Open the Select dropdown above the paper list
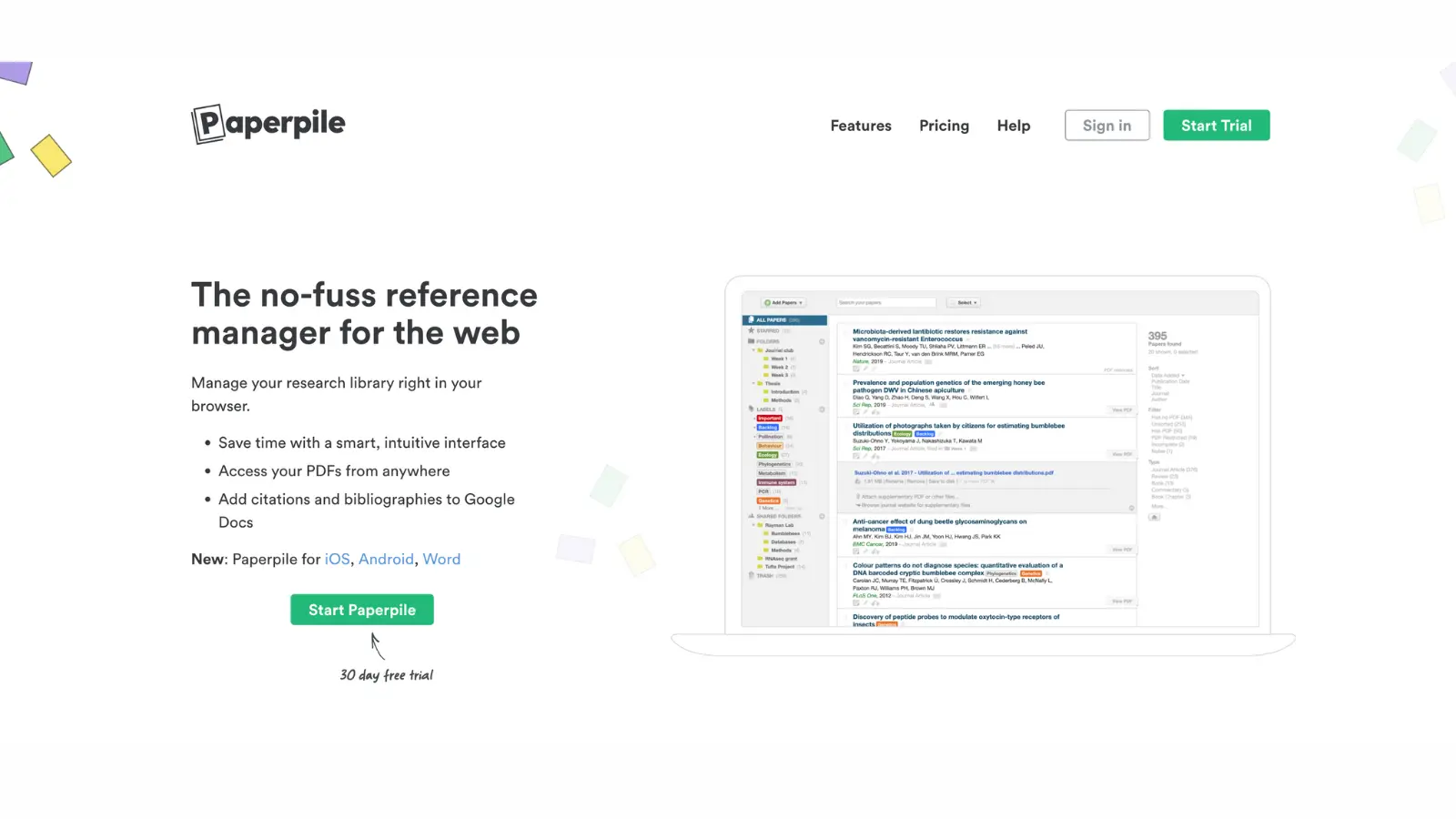Image resolution: width=1456 pixels, height=819 pixels. [964, 302]
